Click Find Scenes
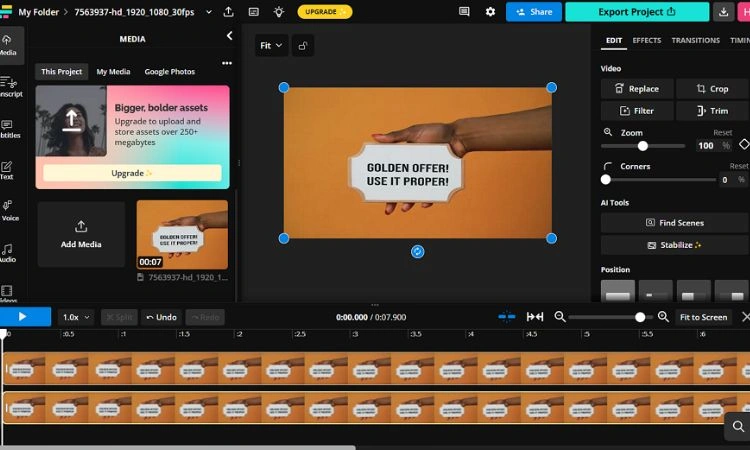The height and width of the screenshot is (450, 750). 675,223
